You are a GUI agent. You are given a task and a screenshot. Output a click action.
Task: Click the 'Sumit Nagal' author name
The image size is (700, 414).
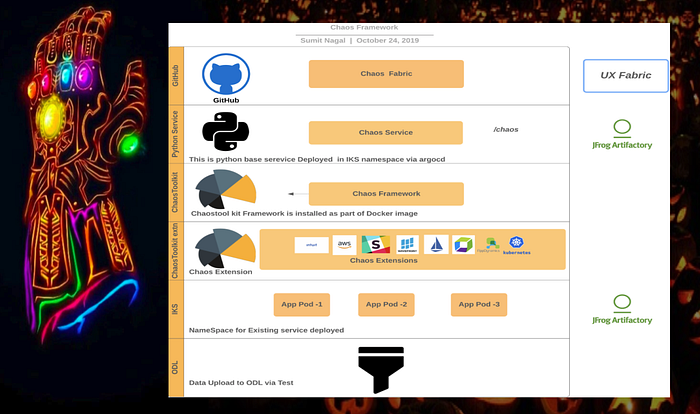tap(323, 40)
